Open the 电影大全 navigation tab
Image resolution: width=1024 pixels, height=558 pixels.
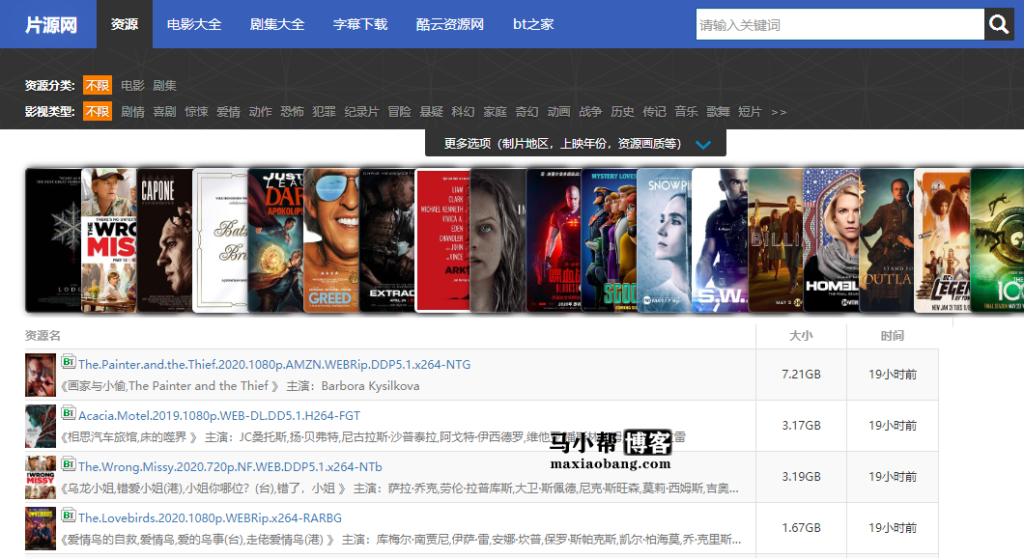194,24
